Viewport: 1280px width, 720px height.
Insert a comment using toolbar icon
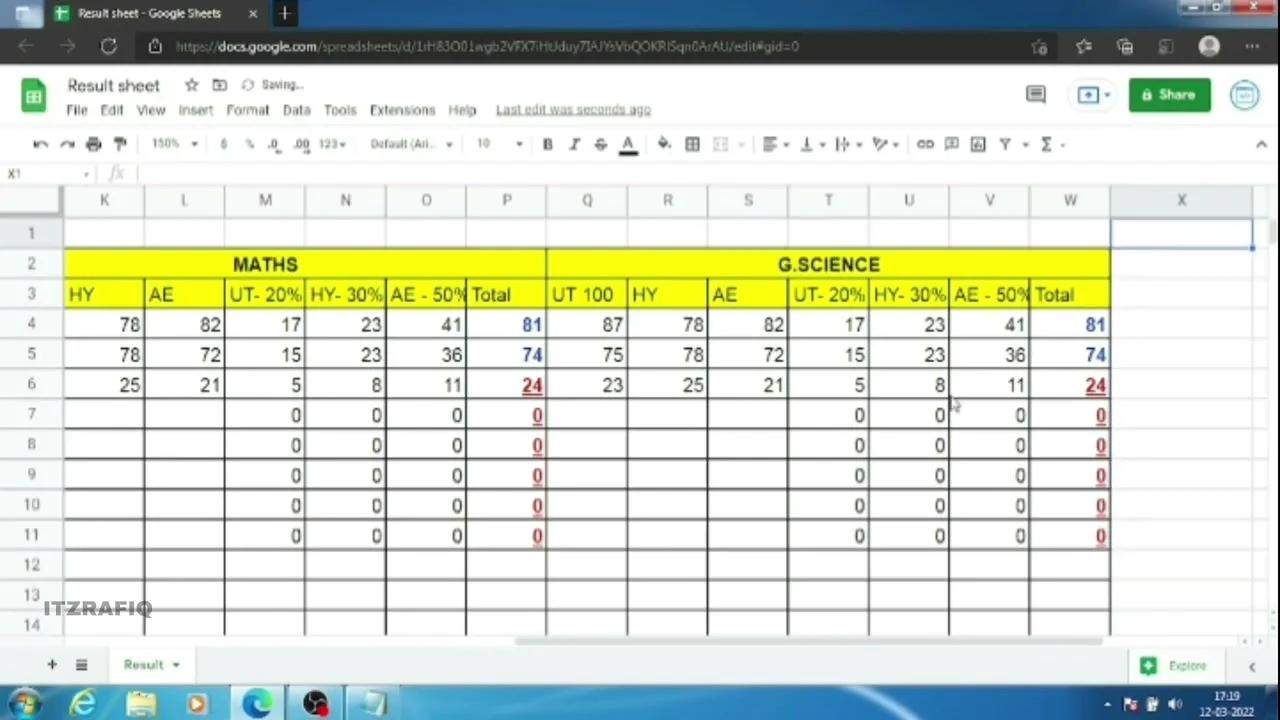951,143
